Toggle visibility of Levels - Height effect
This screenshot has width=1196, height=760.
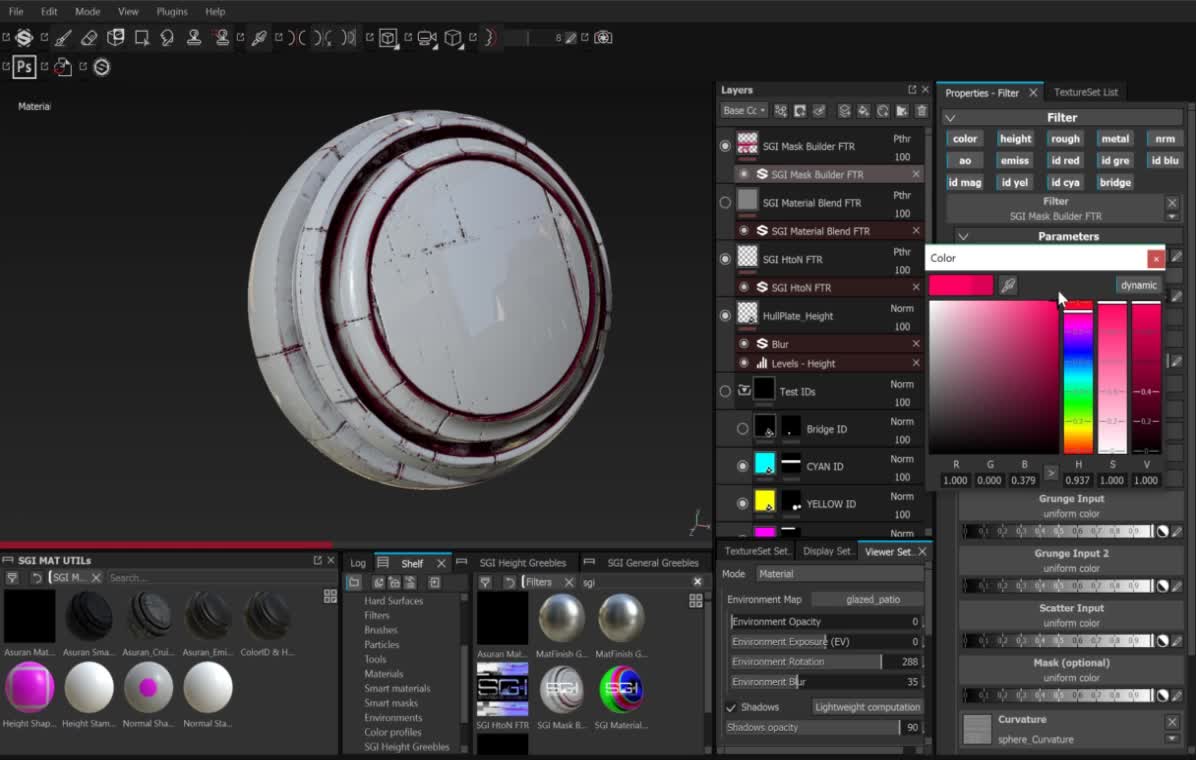click(744, 363)
